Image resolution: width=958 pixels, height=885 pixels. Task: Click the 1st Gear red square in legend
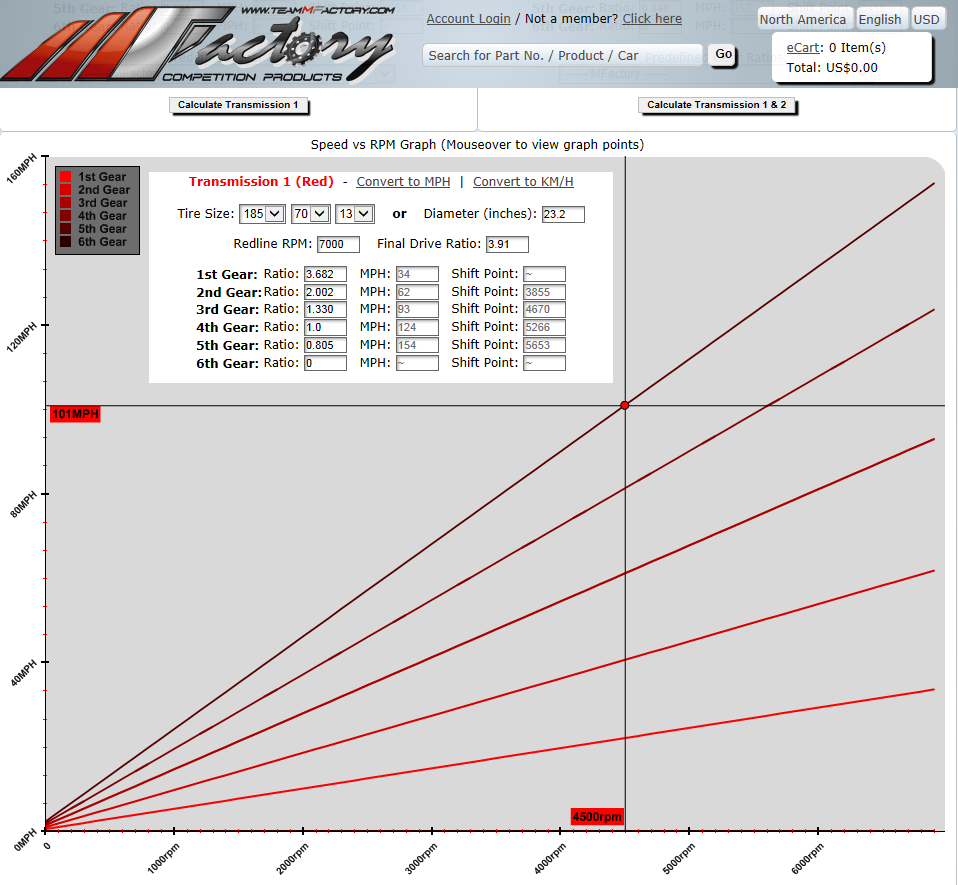pos(65,176)
